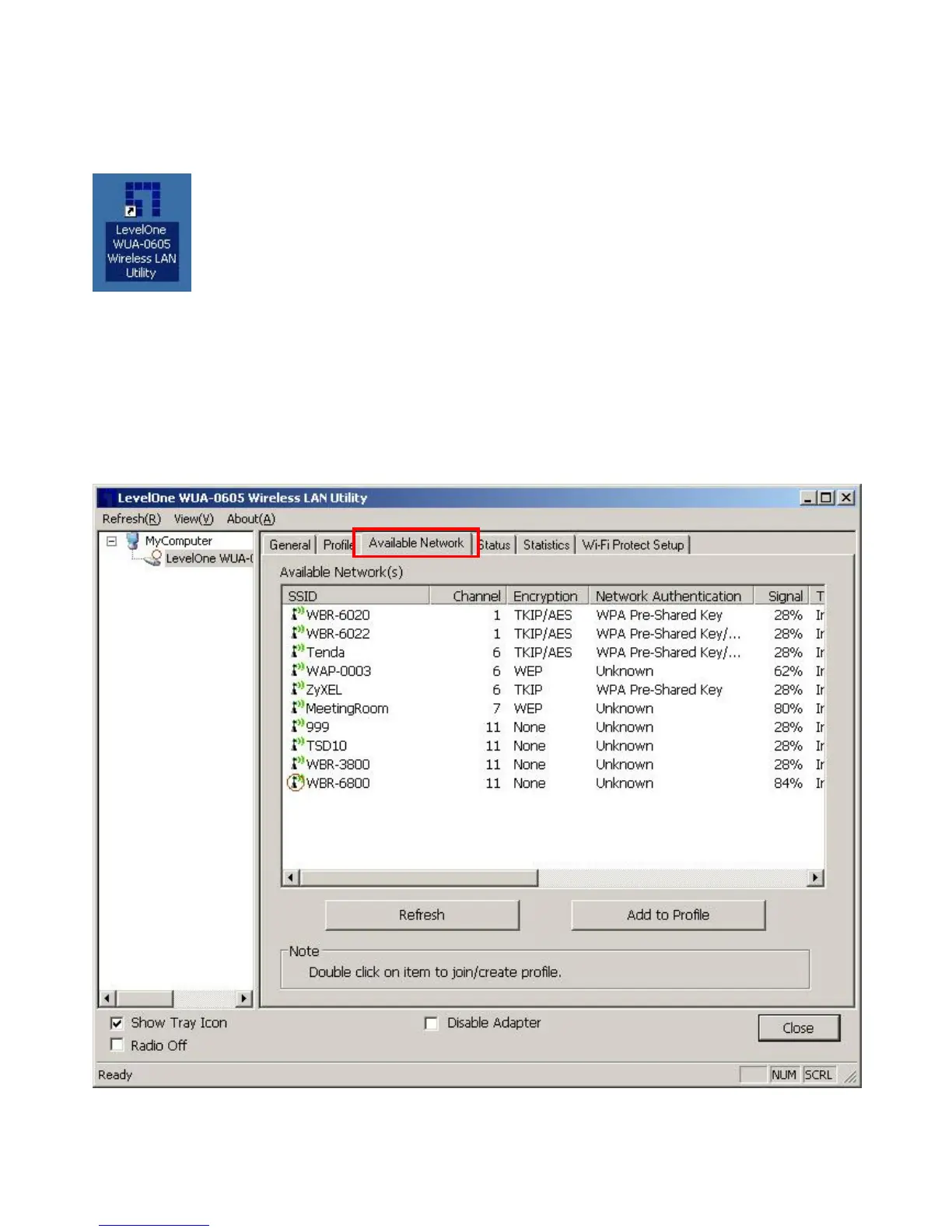The height and width of the screenshot is (1232, 952).
Task: Click the tree pane scroll right arrow
Action: coord(244,998)
